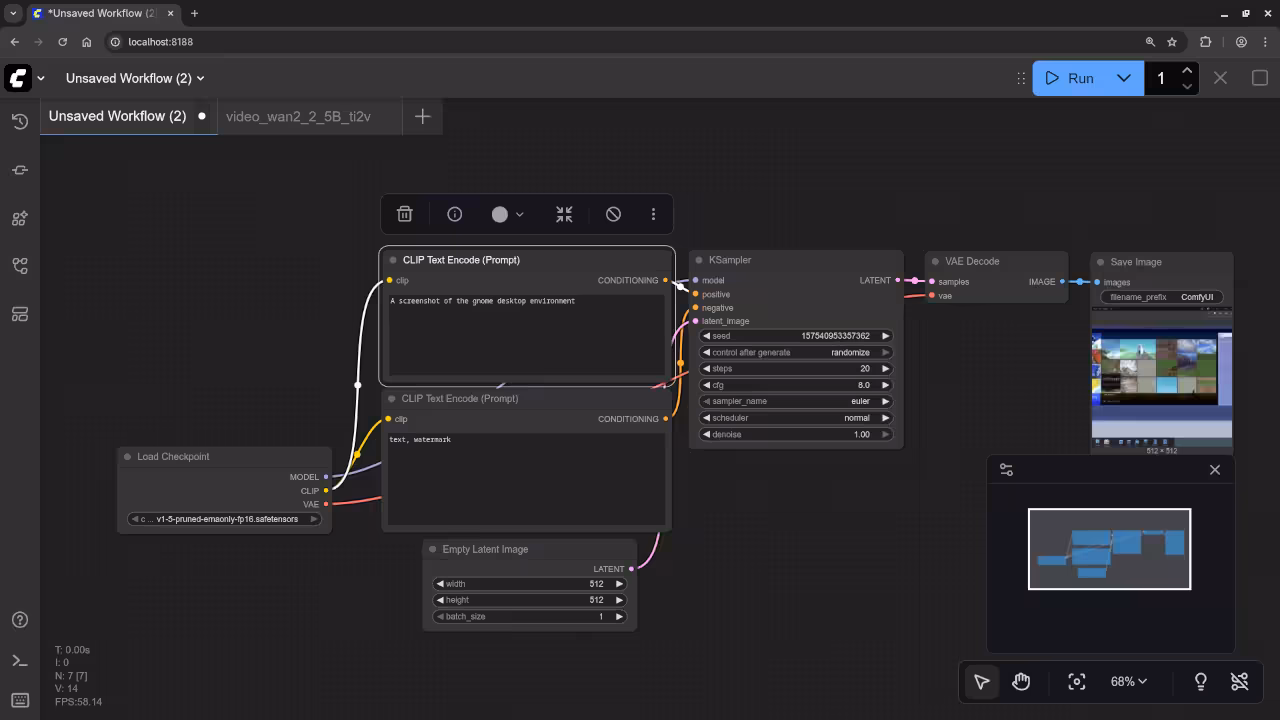This screenshot has height=720, width=1280.
Task: Add a new workflow tab with plus
Action: [x=422, y=116]
